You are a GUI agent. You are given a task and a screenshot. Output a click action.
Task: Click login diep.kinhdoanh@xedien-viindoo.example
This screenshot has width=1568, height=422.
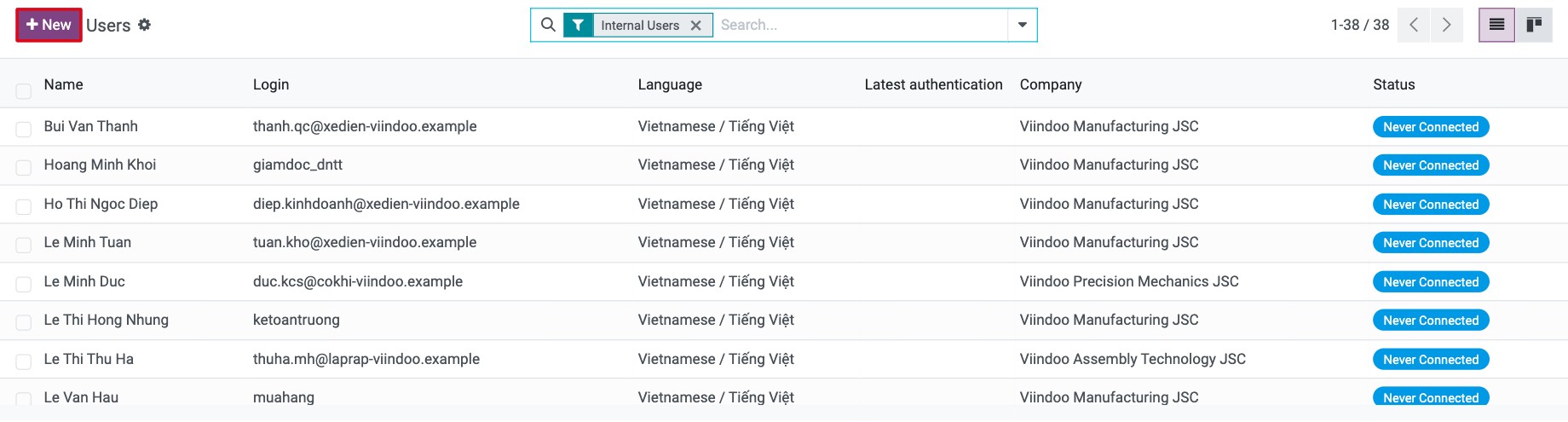pyautogui.click(x=386, y=204)
